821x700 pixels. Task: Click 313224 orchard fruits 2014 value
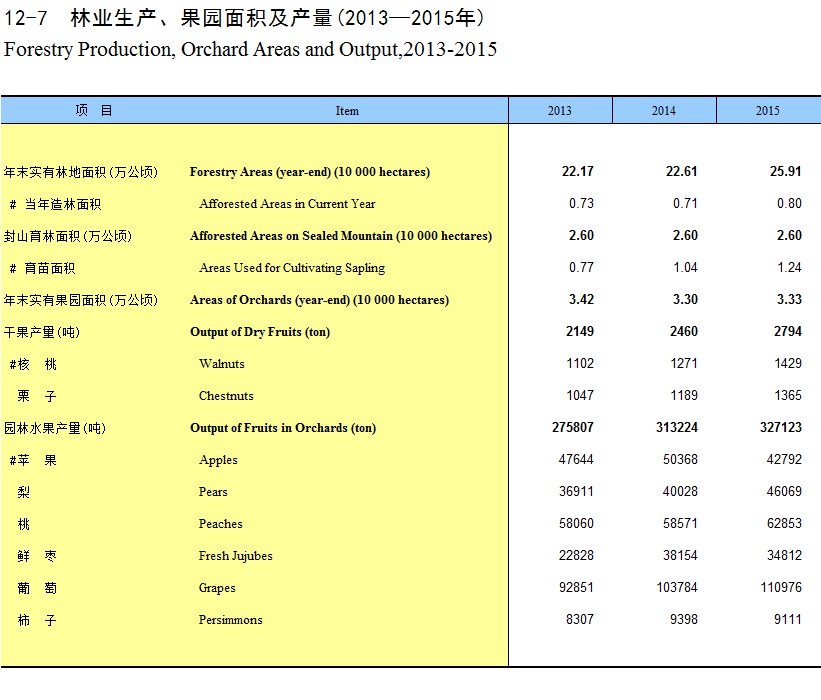point(677,427)
